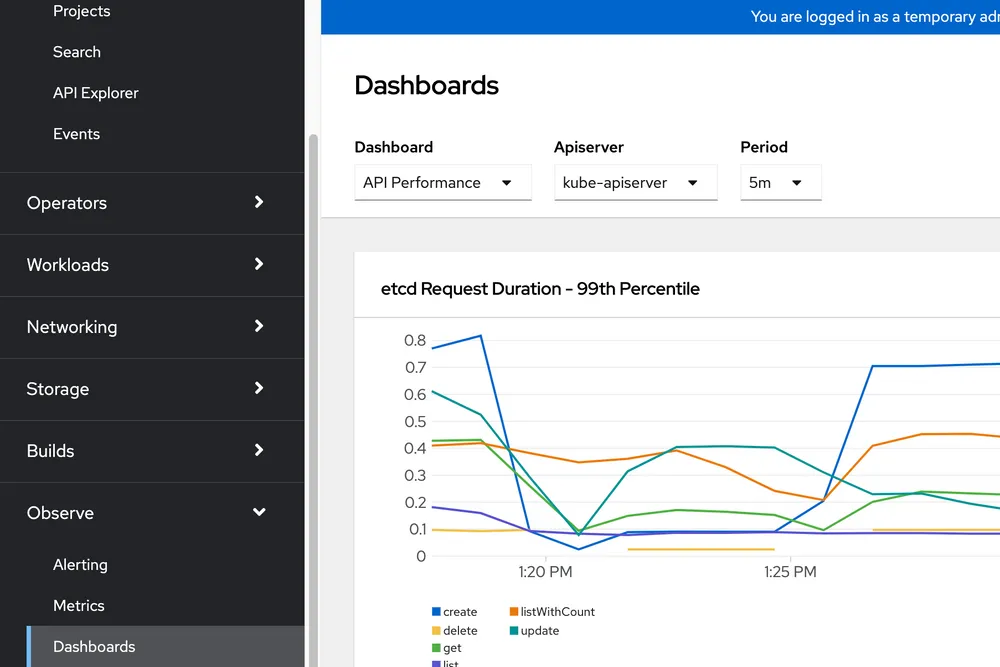Select Dashboards in the Observe sidebar
Screen dimensions: 1000x667
pos(94,646)
